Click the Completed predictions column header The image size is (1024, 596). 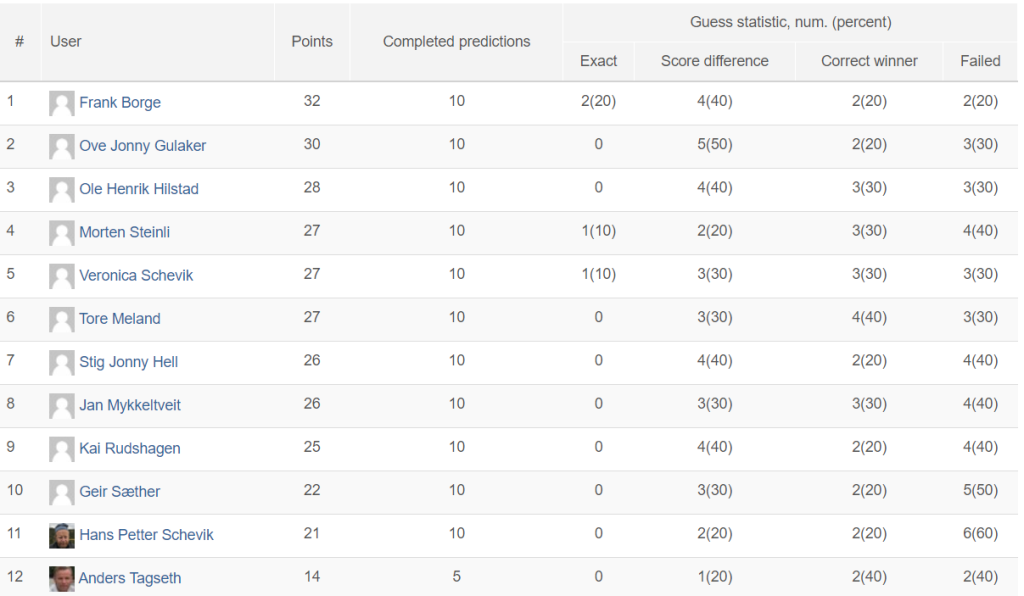[456, 42]
